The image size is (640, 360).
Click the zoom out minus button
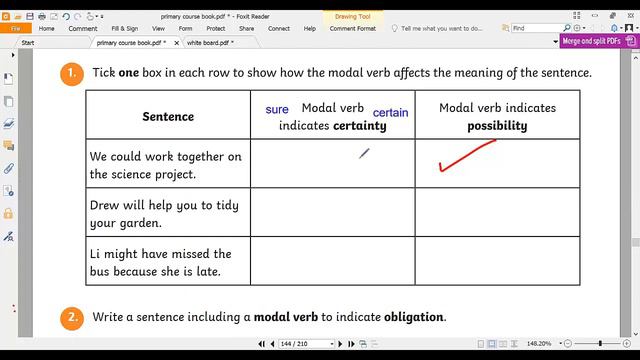point(568,344)
